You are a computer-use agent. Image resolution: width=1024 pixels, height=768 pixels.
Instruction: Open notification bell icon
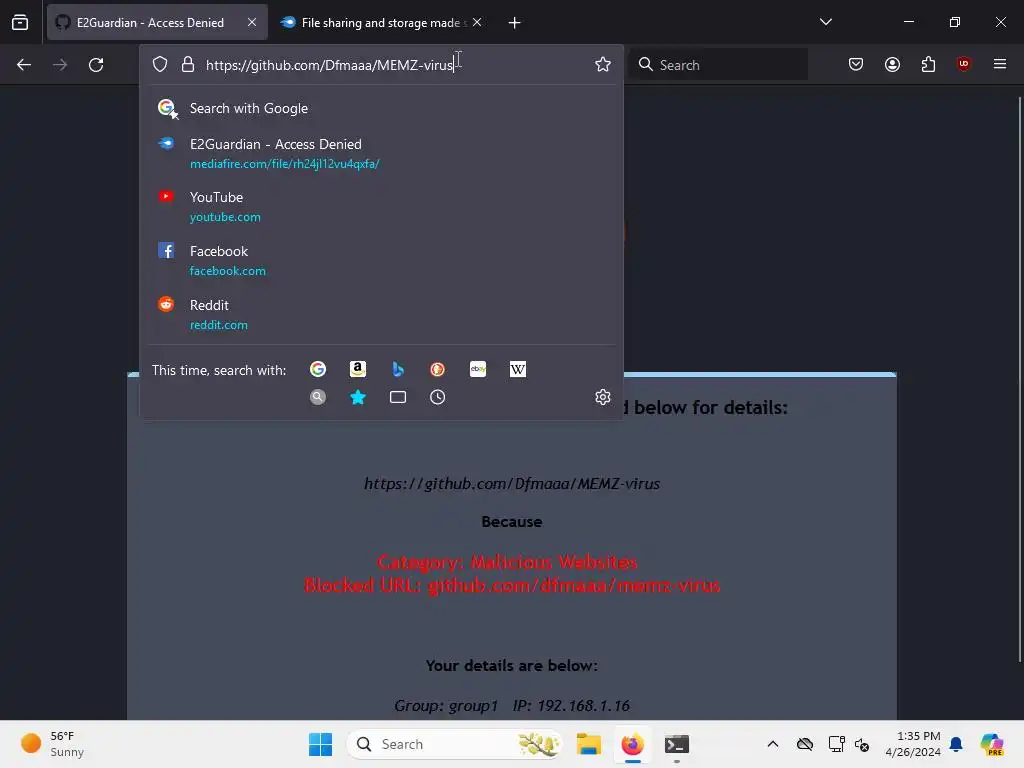tap(956, 744)
